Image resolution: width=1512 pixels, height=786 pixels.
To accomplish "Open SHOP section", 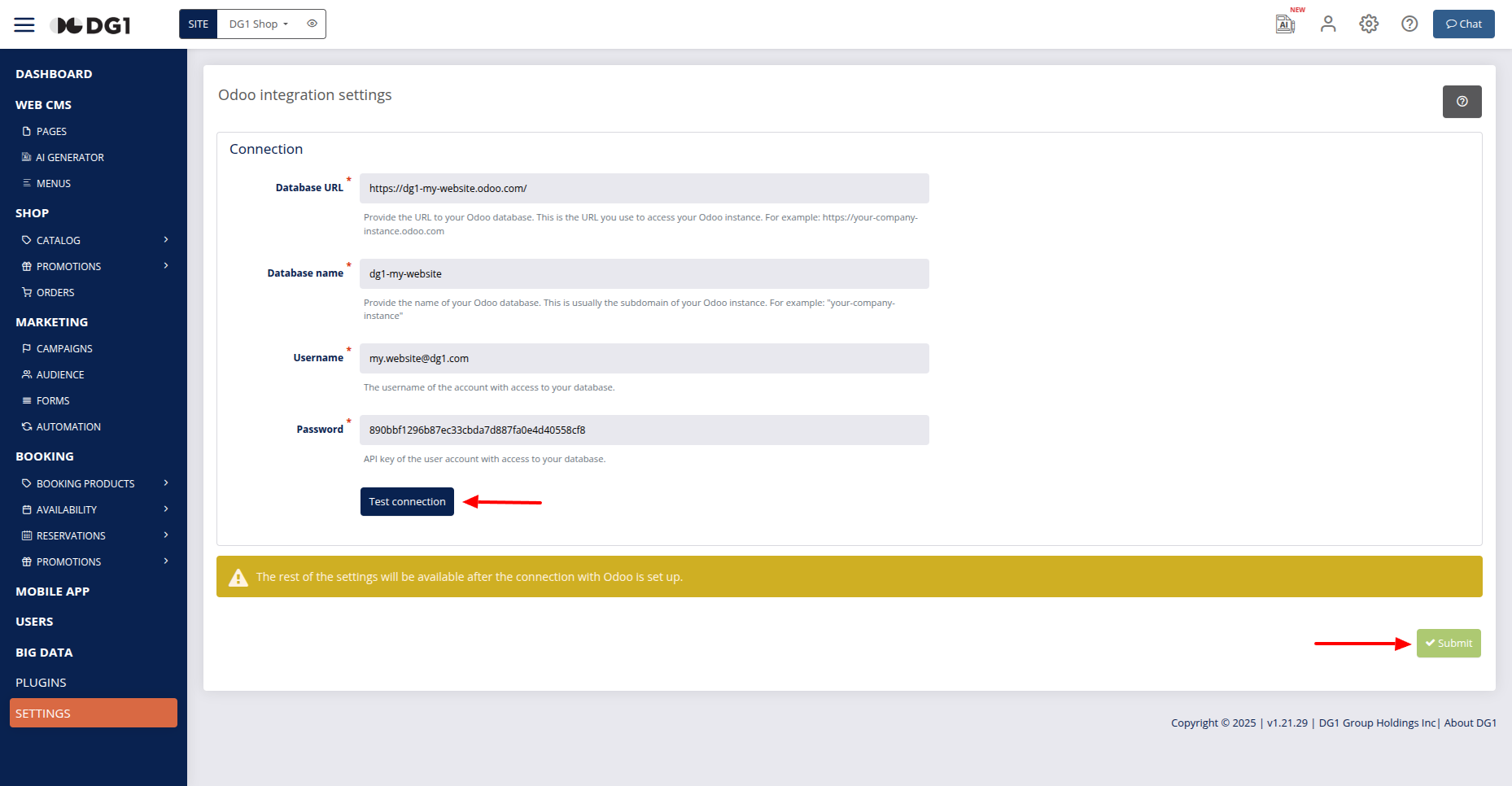I will (x=32, y=213).
